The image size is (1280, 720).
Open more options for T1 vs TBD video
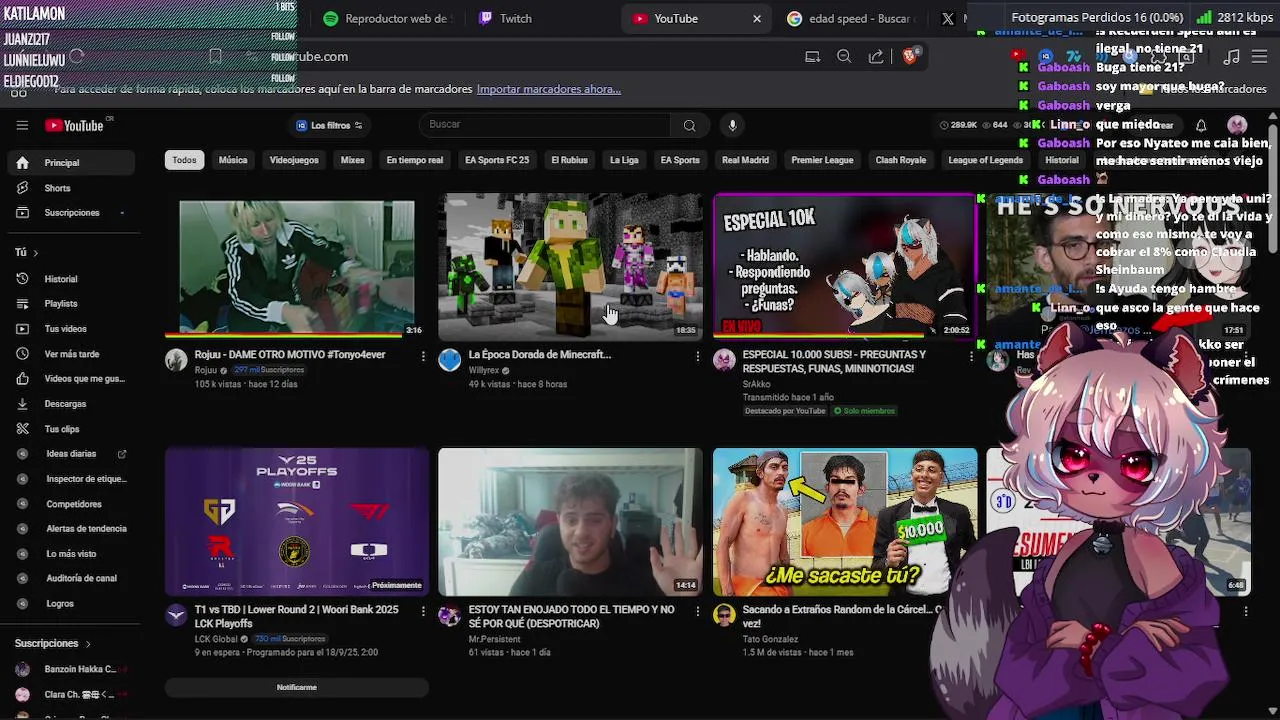[423, 611]
